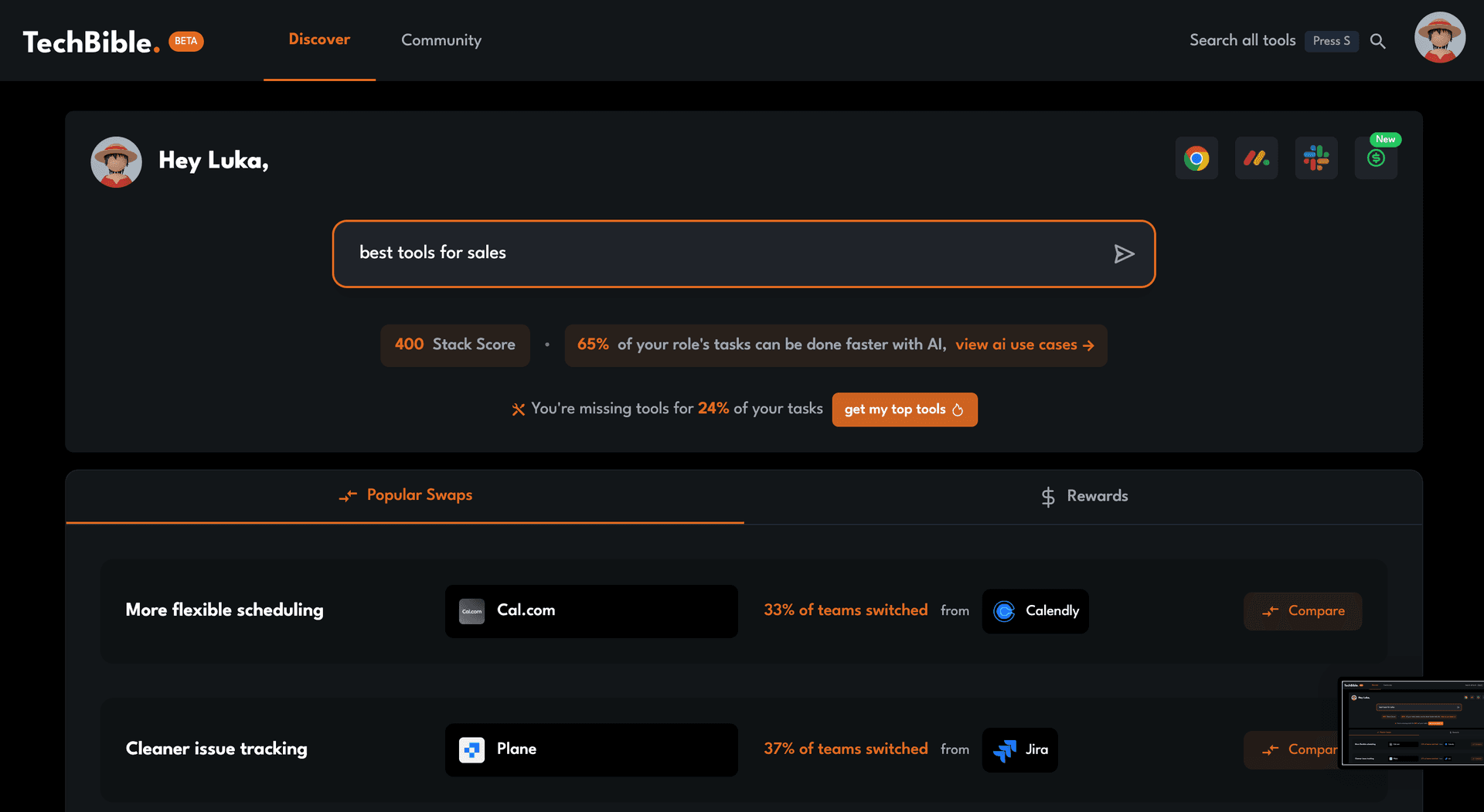Open the Jira chip
Screen dimensions: 1484x812
(1019, 749)
